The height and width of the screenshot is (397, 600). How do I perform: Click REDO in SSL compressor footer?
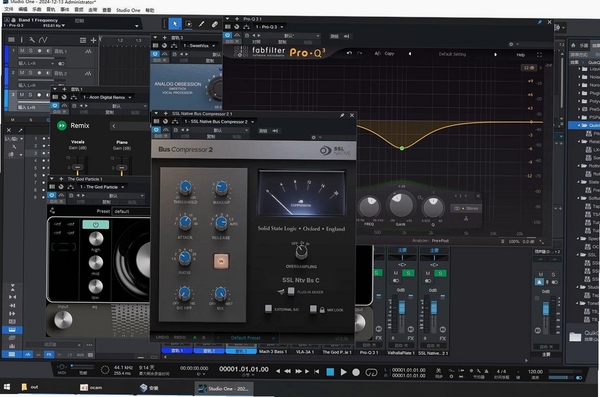tap(180, 337)
